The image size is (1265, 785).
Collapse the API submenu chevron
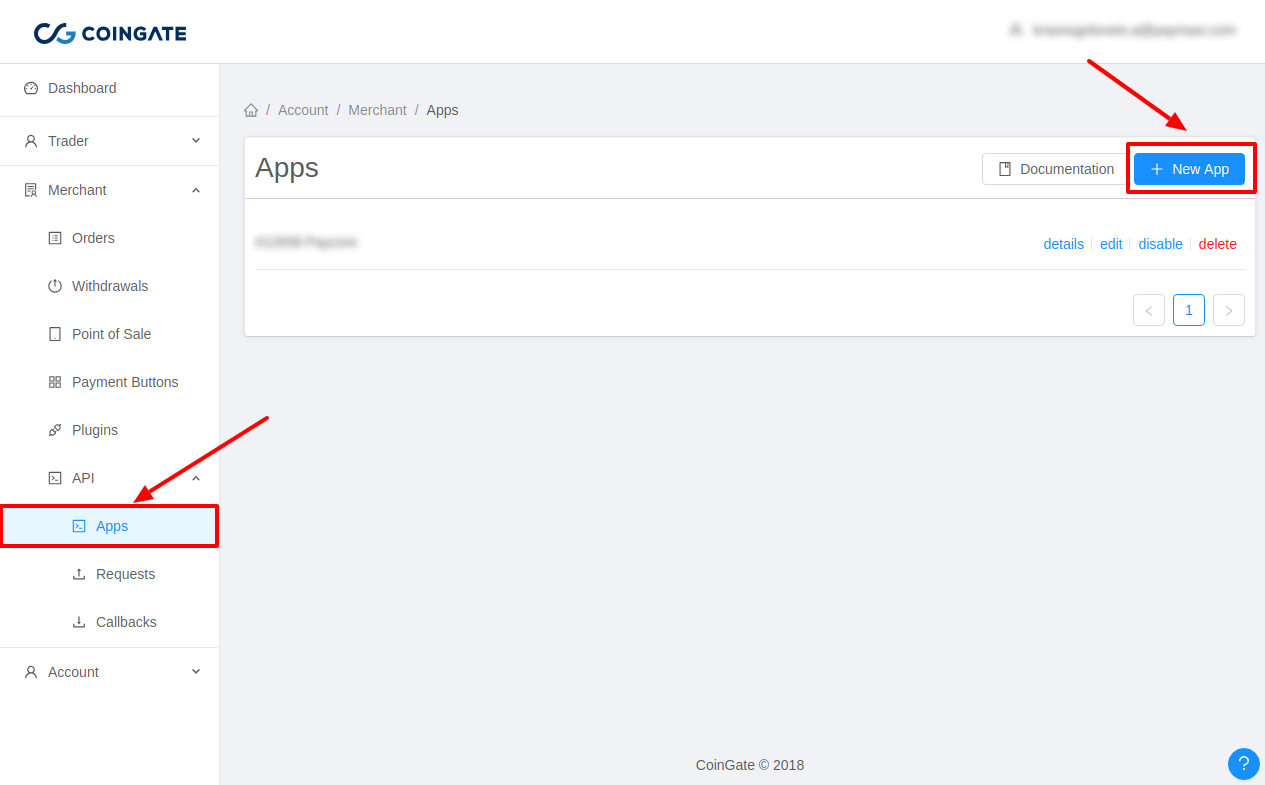point(196,478)
